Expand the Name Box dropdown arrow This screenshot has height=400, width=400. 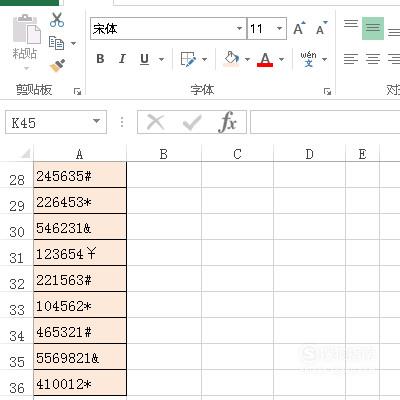click(96, 121)
